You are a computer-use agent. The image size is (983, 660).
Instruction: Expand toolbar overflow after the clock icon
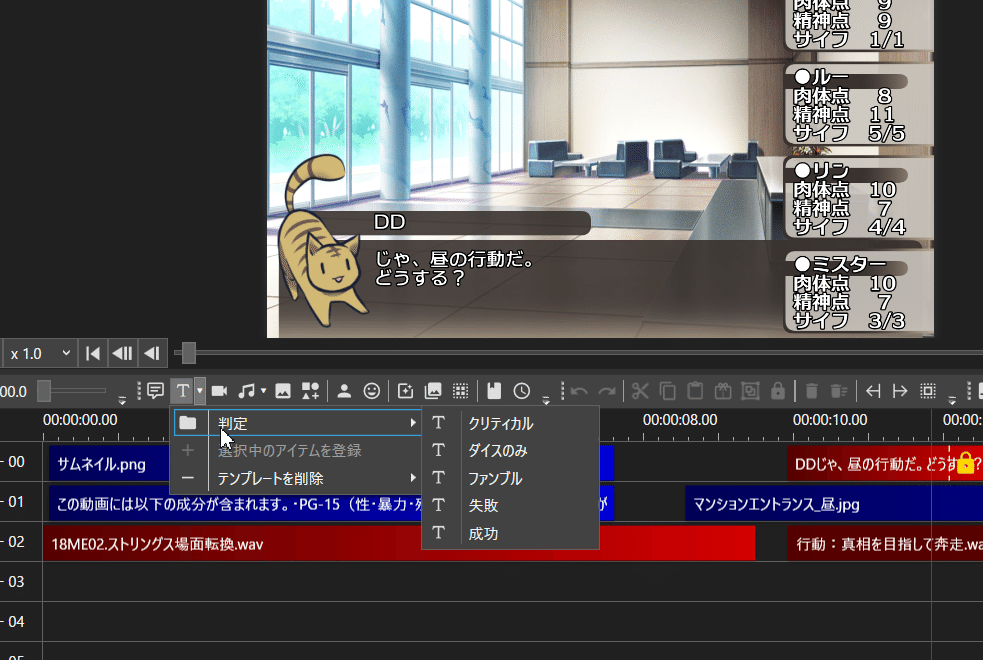[x=546, y=399]
